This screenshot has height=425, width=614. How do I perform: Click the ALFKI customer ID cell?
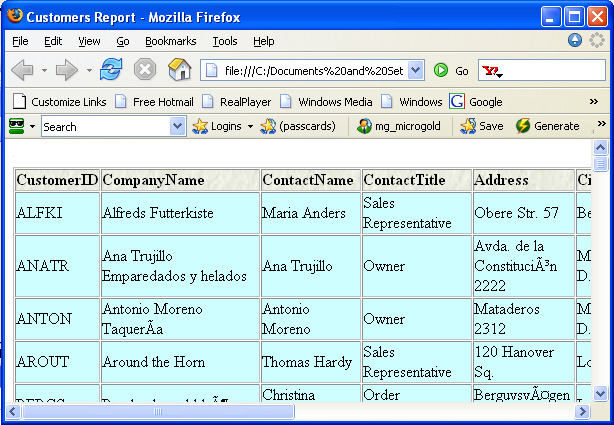57,213
